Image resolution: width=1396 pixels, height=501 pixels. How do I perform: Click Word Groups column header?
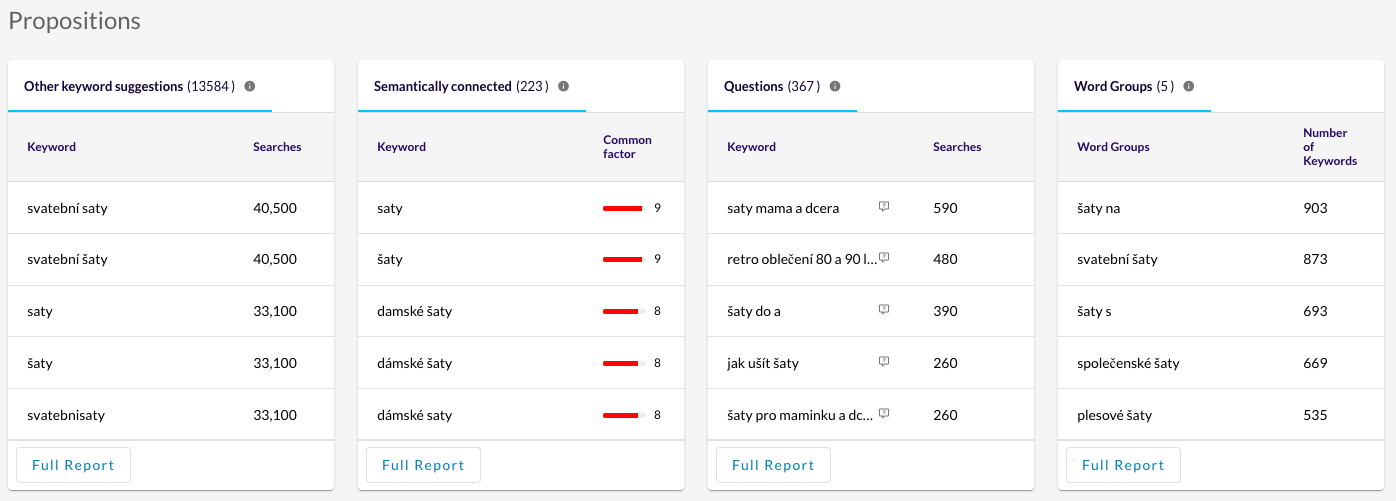tap(1113, 147)
